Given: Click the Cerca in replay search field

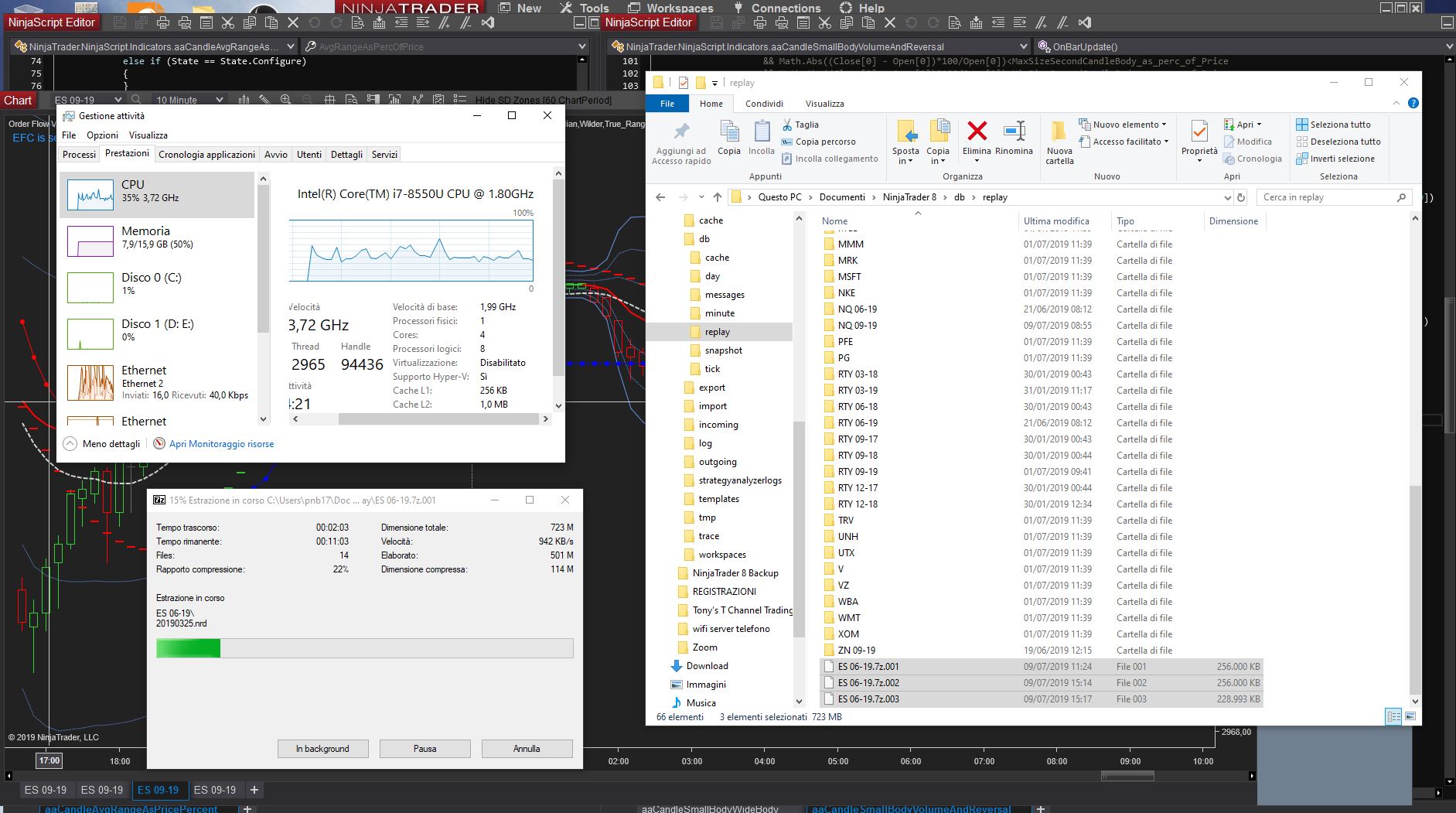Looking at the screenshot, I should [1334, 197].
